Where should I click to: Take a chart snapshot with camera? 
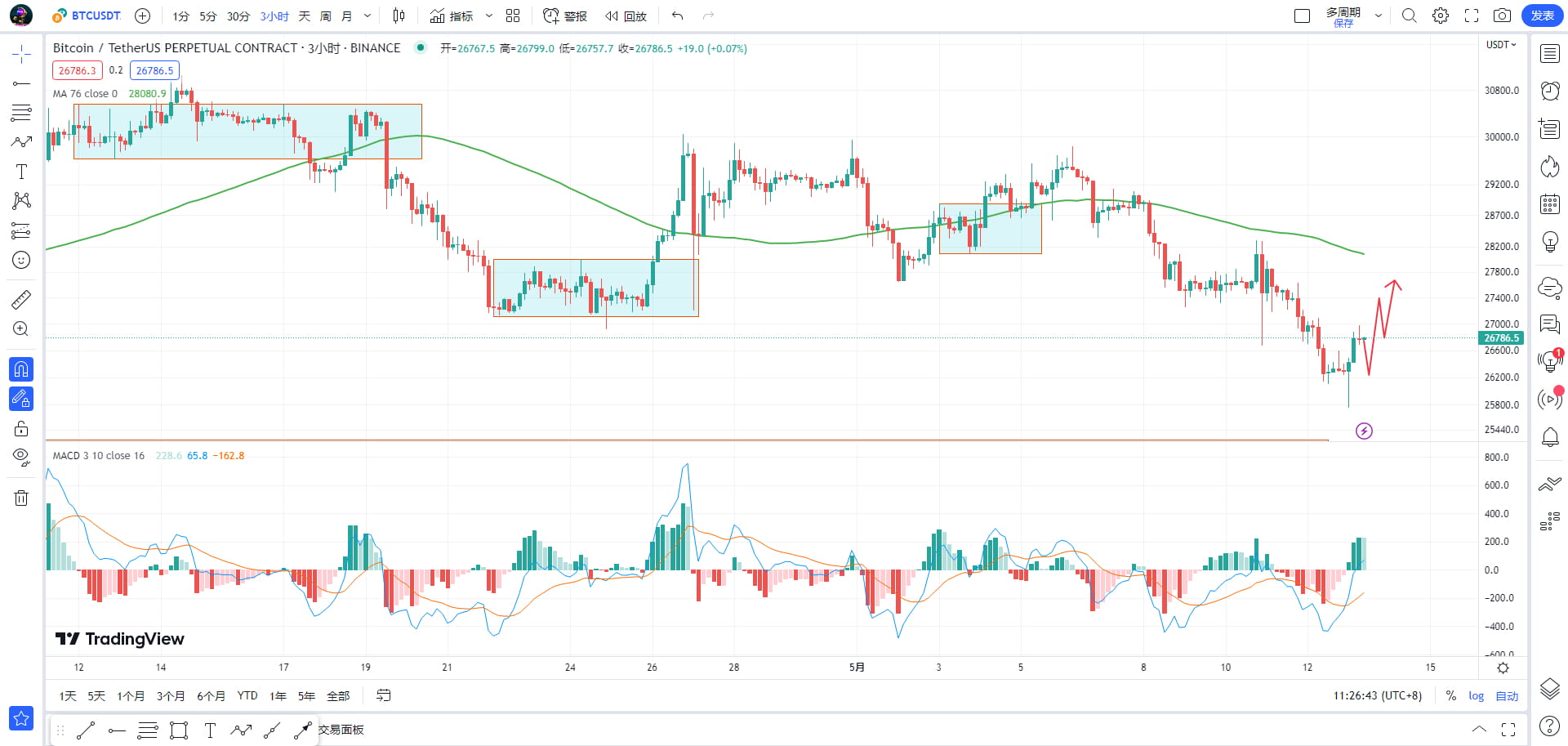pos(1502,16)
